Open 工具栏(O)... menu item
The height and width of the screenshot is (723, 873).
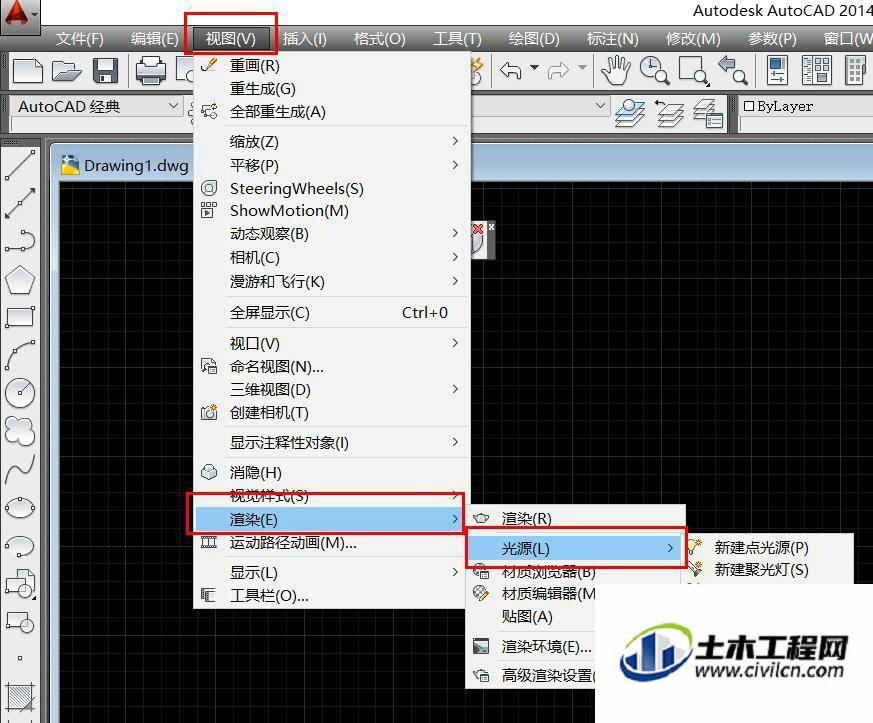pyautogui.click(x=332, y=596)
